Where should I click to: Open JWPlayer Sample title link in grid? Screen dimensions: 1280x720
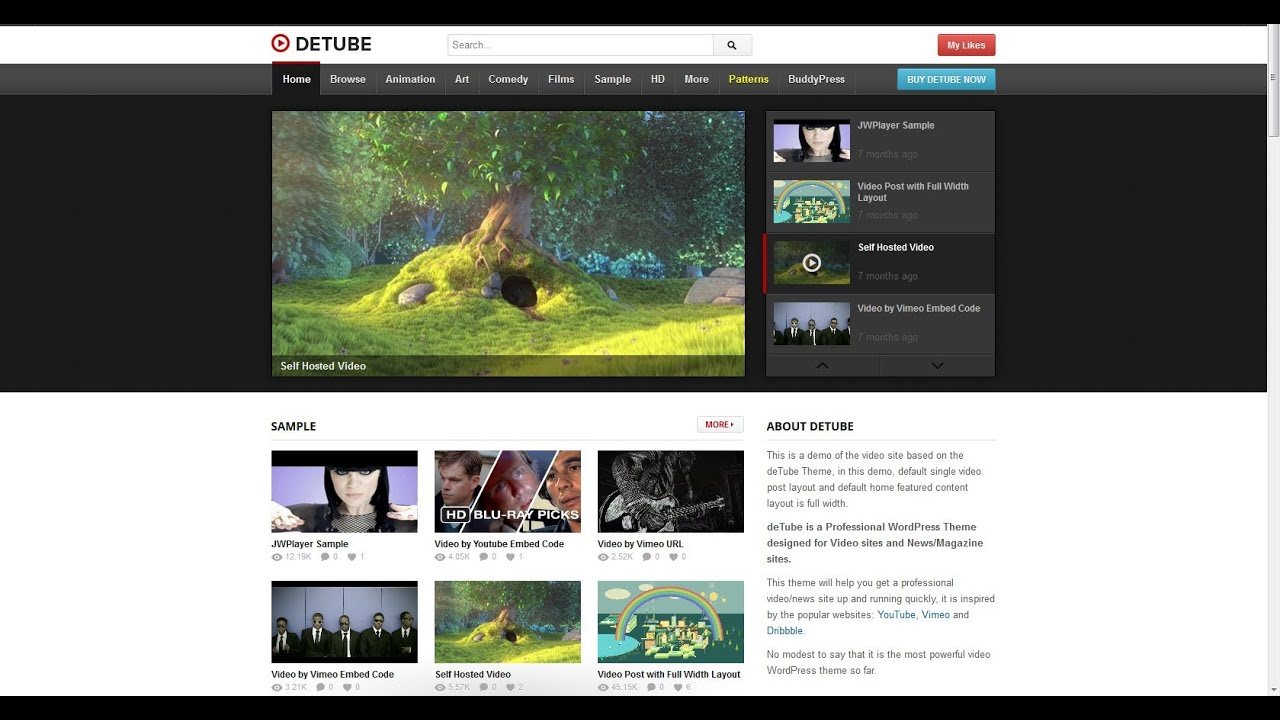click(309, 544)
